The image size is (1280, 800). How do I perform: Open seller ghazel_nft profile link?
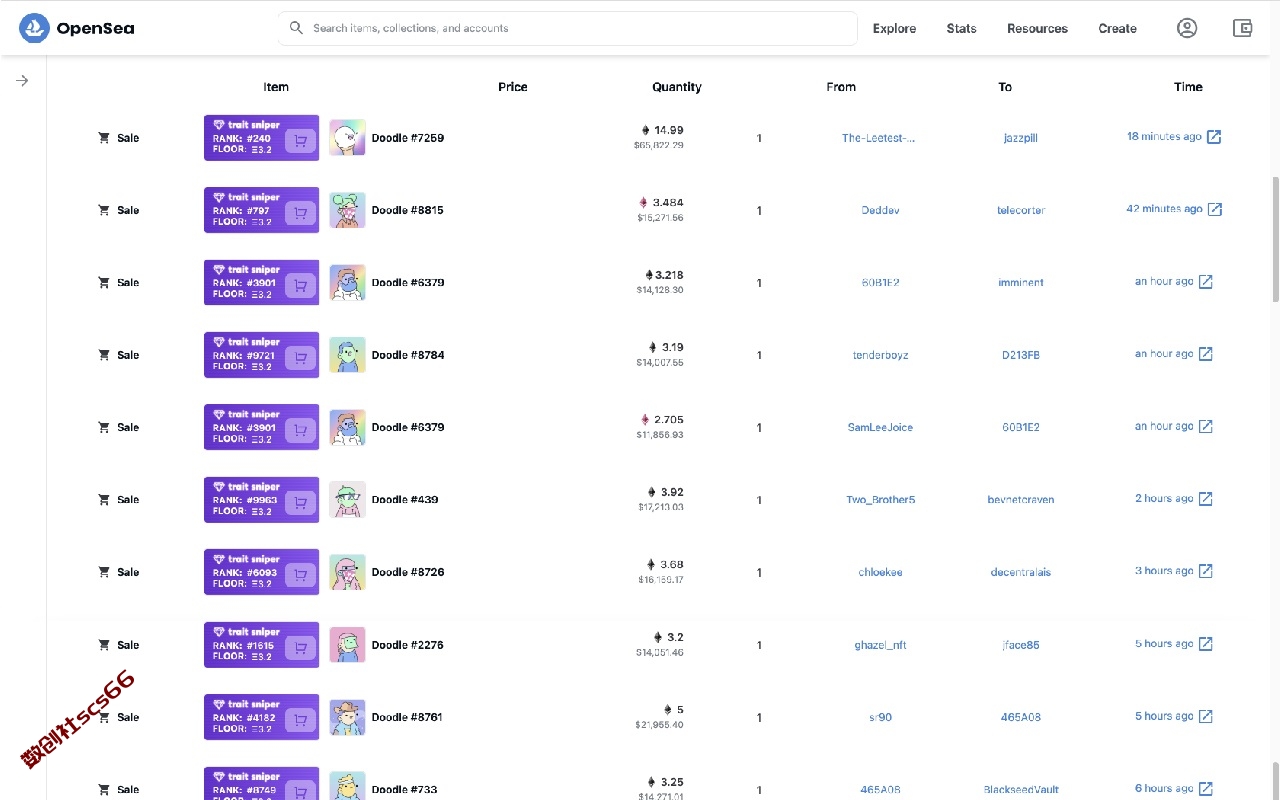pos(880,645)
